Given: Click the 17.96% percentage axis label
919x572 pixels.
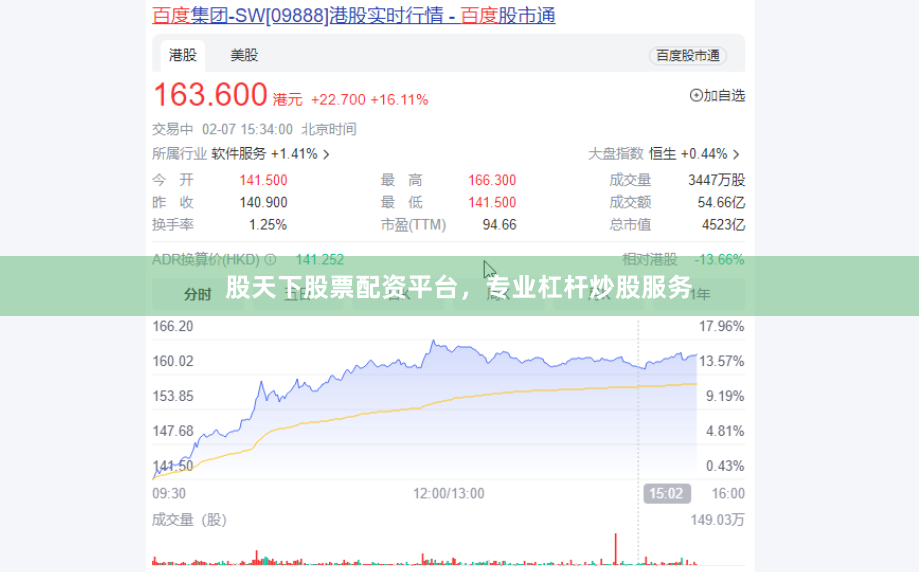Looking at the screenshot, I should (x=721, y=326).
